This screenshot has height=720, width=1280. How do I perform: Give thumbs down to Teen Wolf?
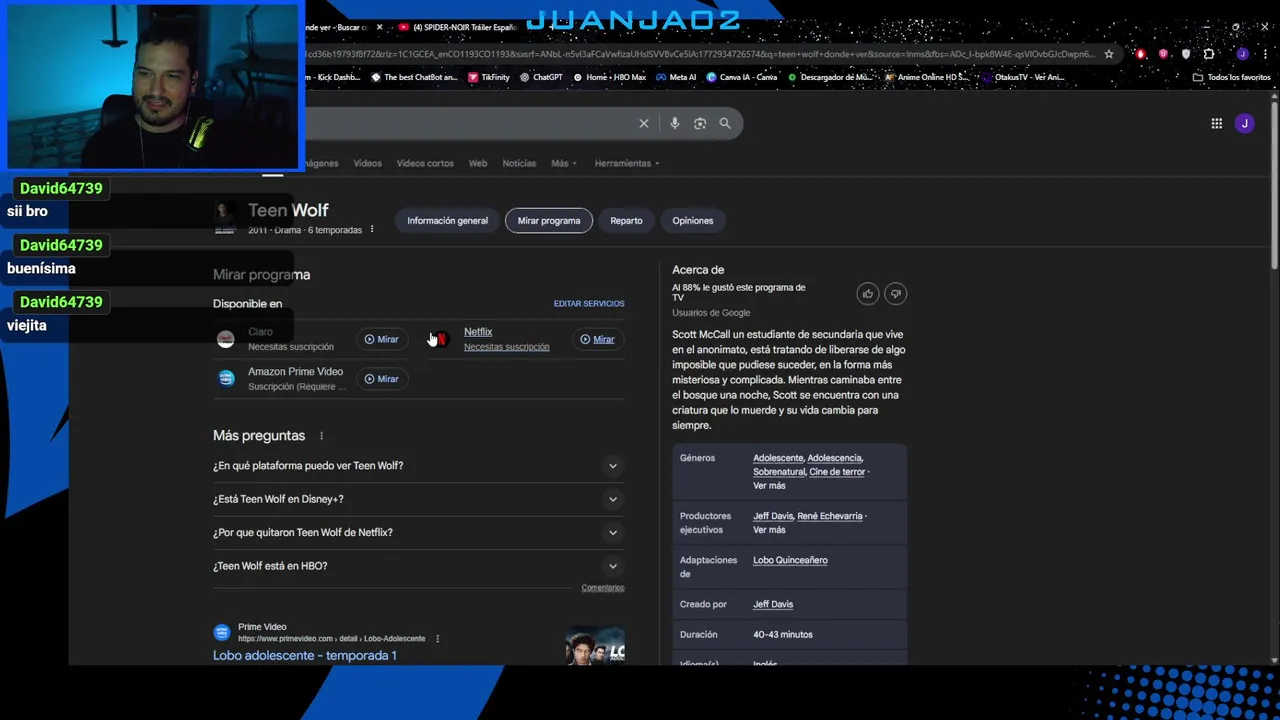click(x=896, y=293)
